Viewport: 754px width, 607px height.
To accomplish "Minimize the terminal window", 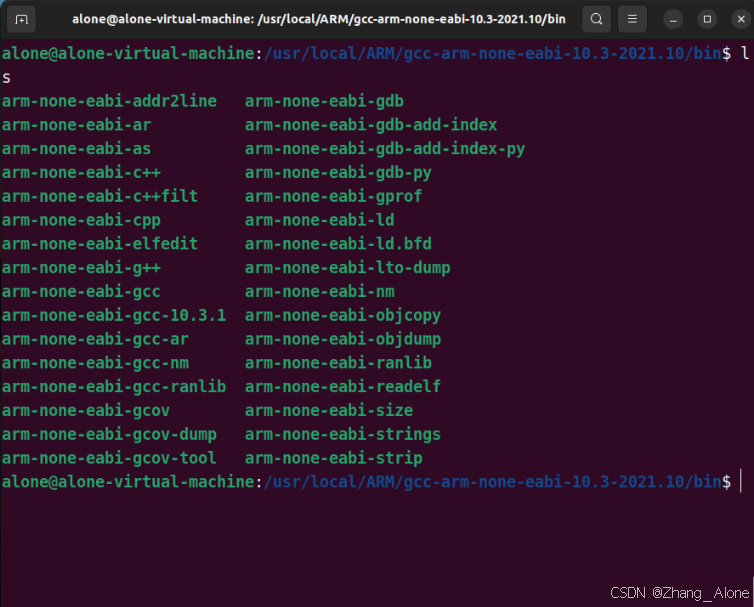I will pyautogui.click(x=673, y=20).
